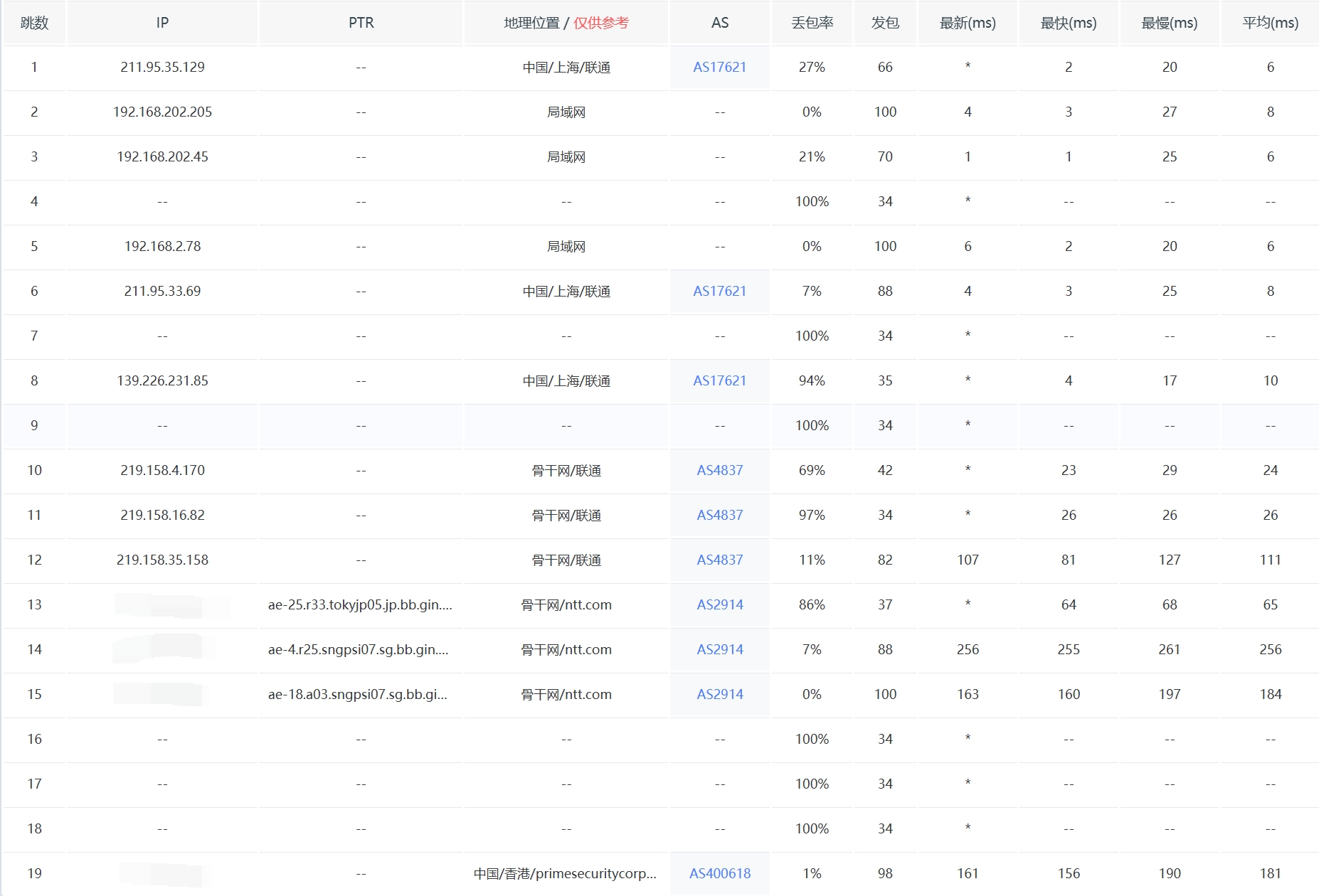Follow the AS4837 link for IP 219.158.35.158

click(719, 560)
